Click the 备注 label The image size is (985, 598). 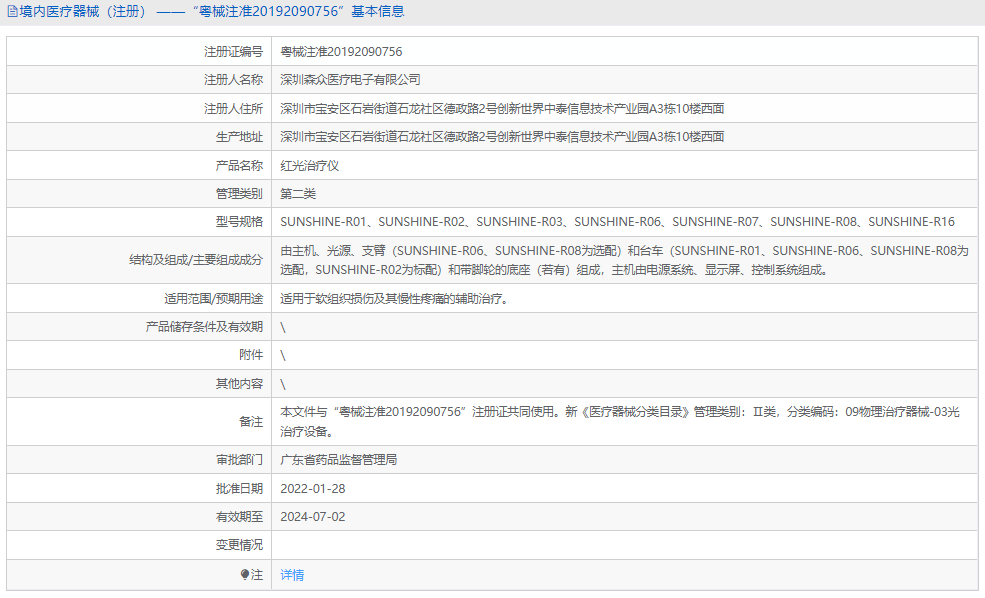(x=251, y=421)
